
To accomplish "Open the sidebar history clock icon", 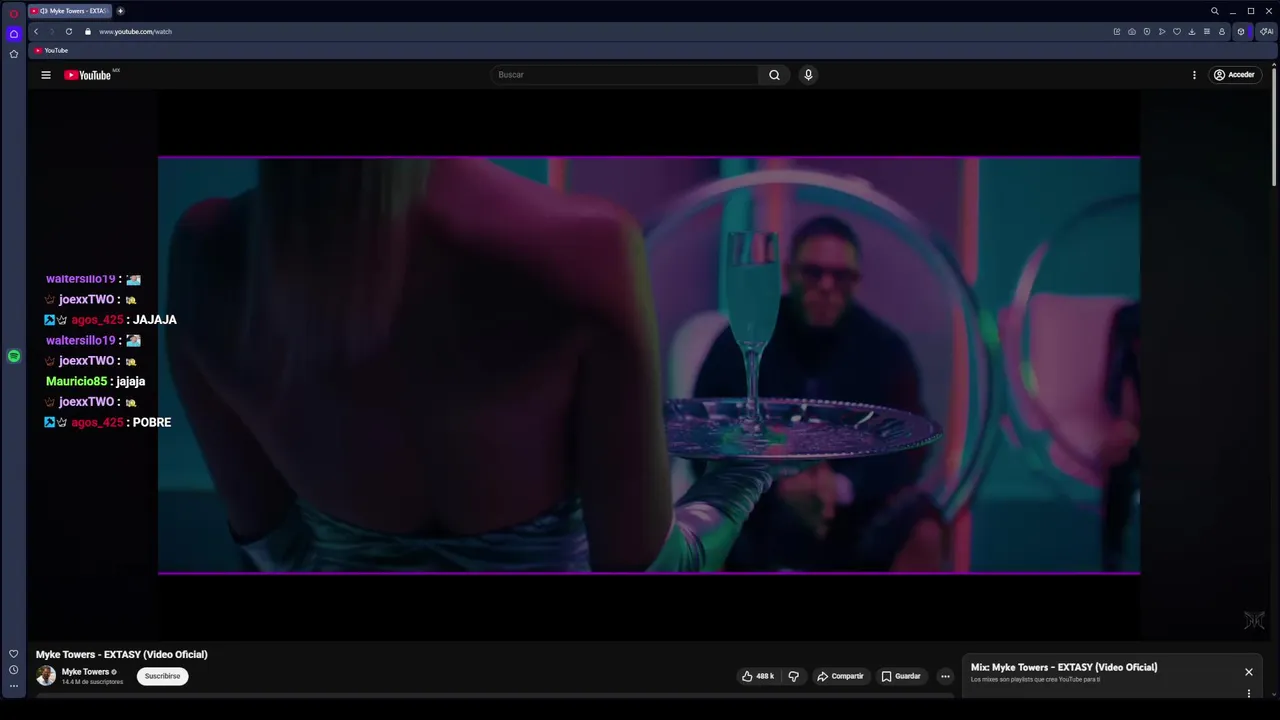I will [14, 670].
